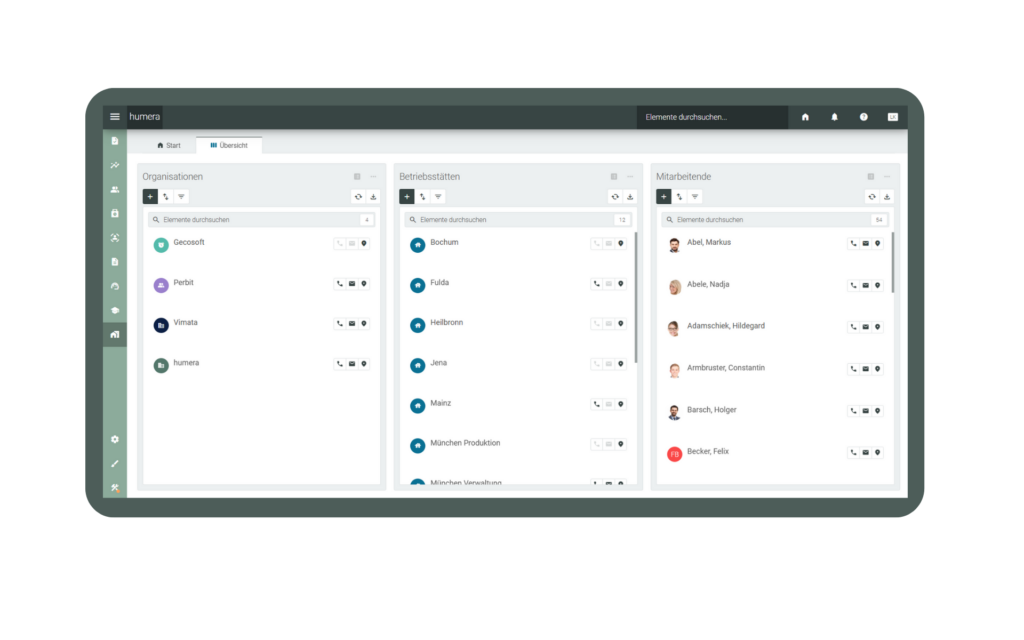The width and height of the screenshot is (1024, 640).
Task: Open the settings gear in left sidebar
Action: (115, 439)
